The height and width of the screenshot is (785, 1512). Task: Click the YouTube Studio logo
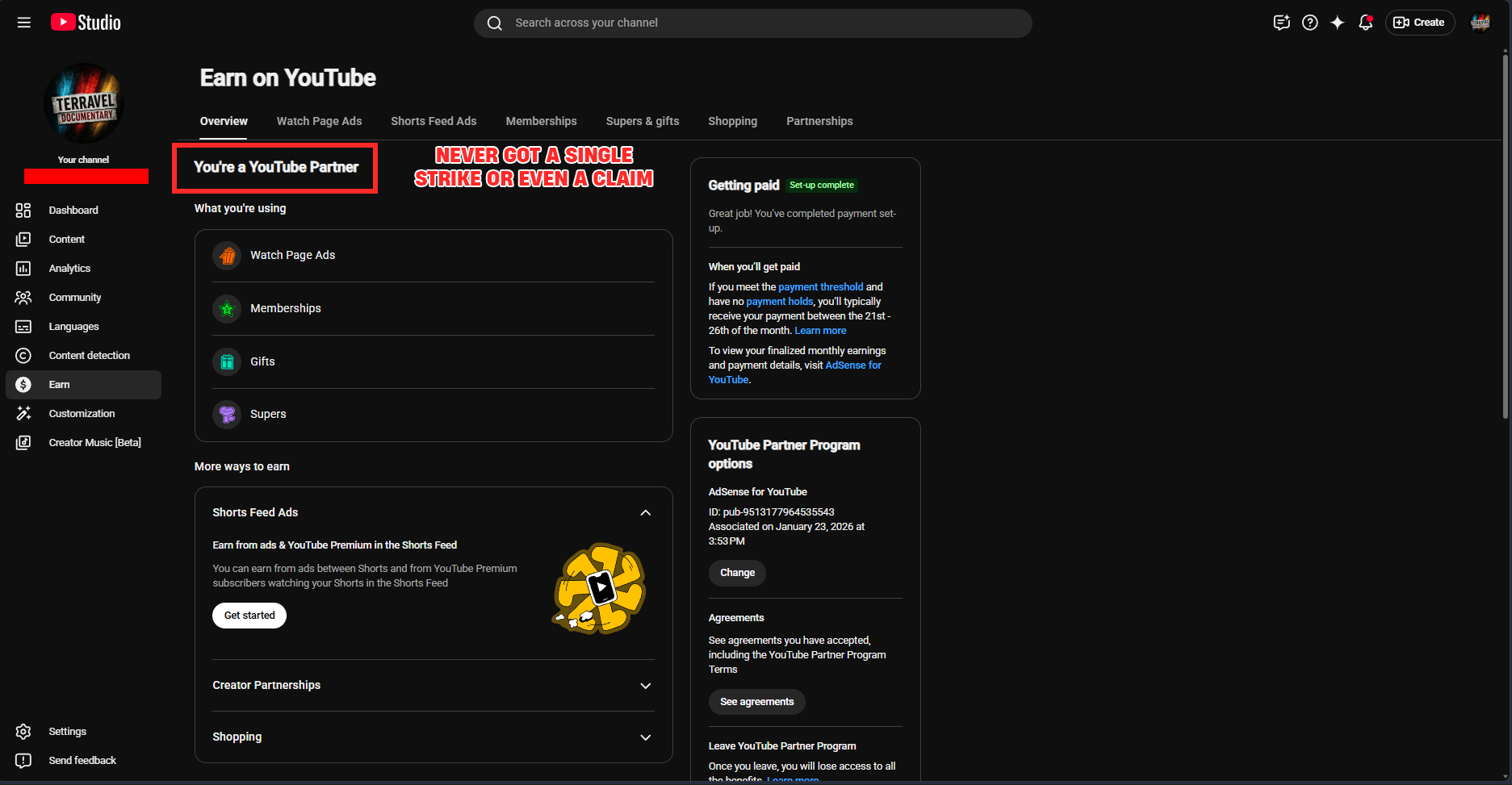86,23
